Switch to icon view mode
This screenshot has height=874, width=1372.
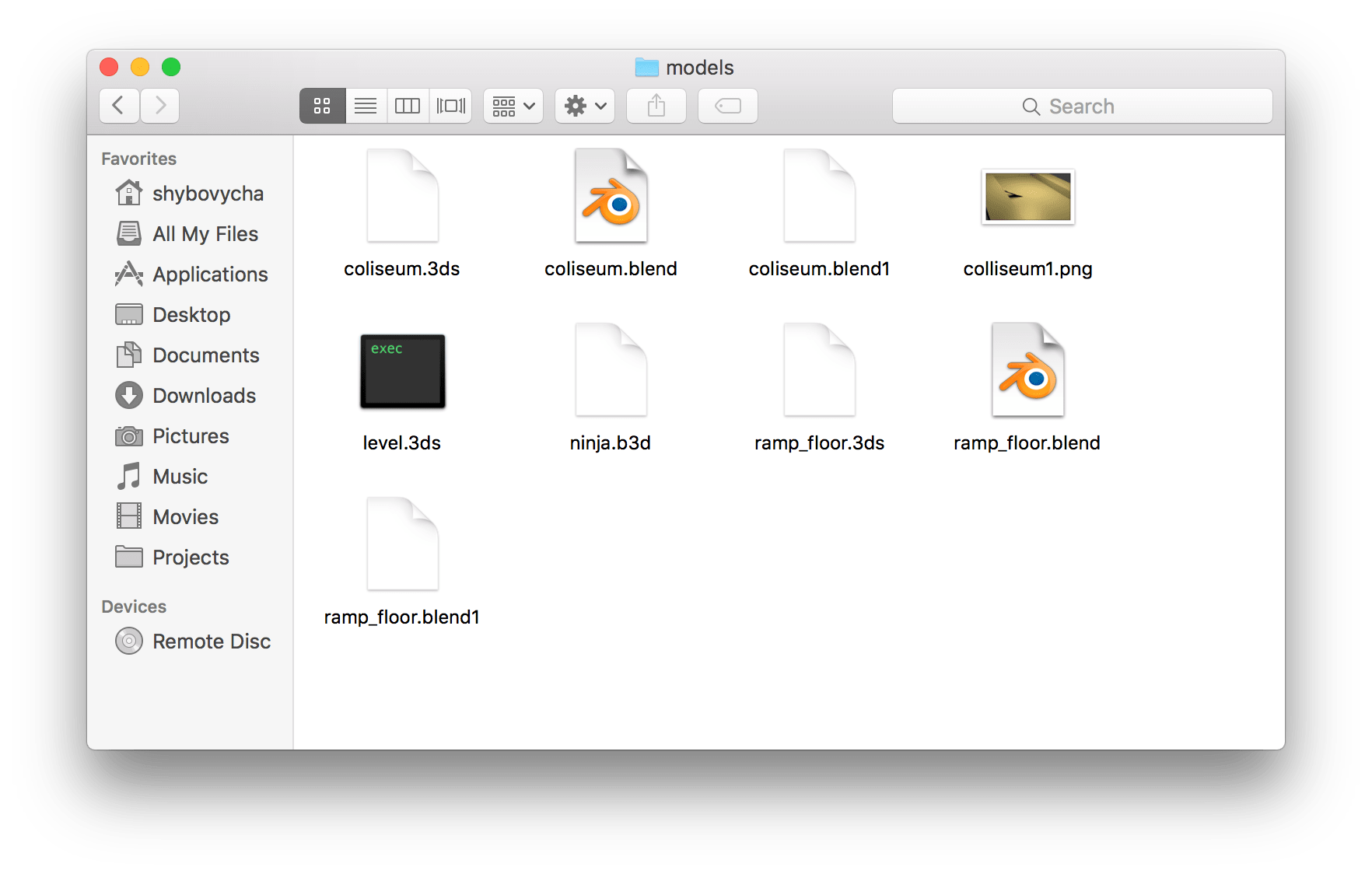pos(322,106)
